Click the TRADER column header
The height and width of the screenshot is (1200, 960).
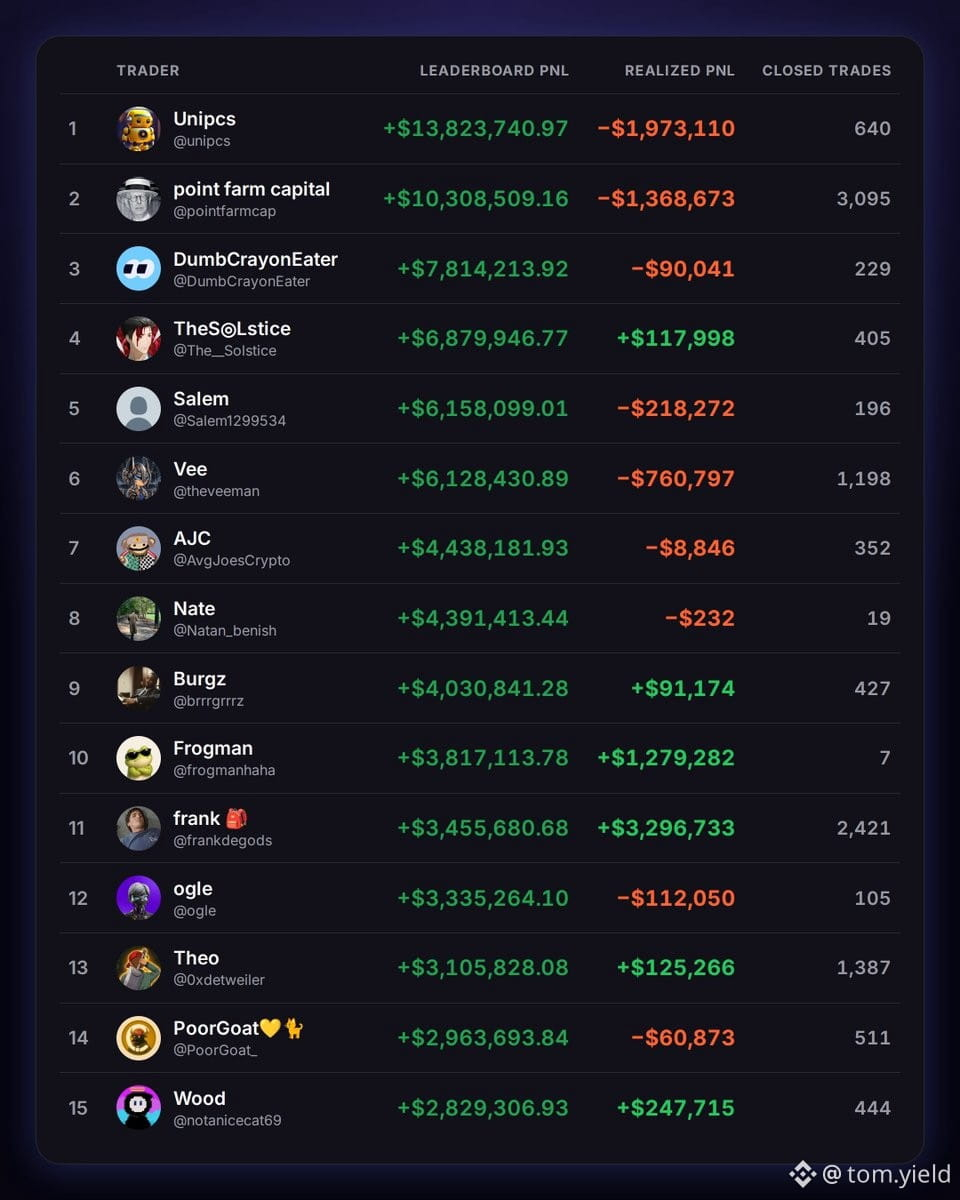(x=148, y=71)
